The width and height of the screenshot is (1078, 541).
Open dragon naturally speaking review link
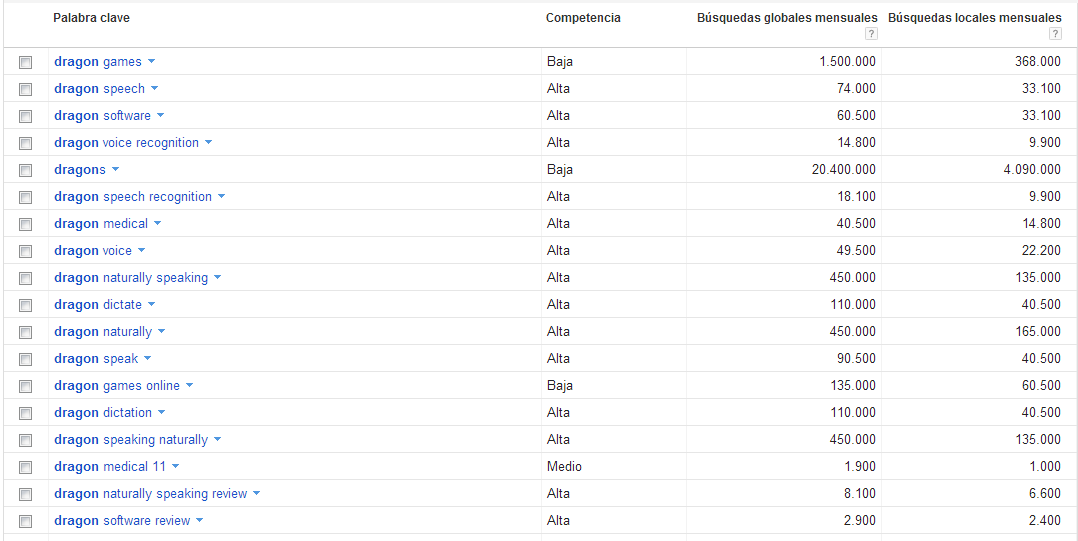pyautogui.click(x=150, y=494)
